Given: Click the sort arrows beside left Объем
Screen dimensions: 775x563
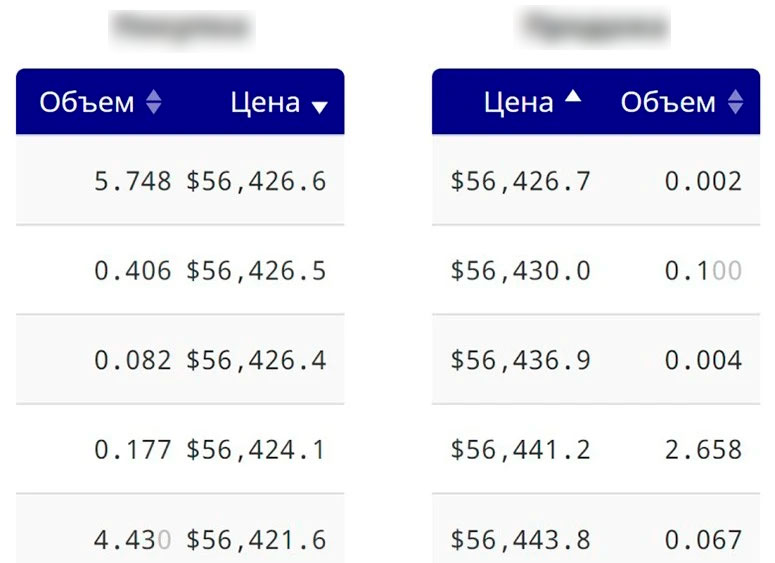Looking at the screenshot, I should coord(153,102).
